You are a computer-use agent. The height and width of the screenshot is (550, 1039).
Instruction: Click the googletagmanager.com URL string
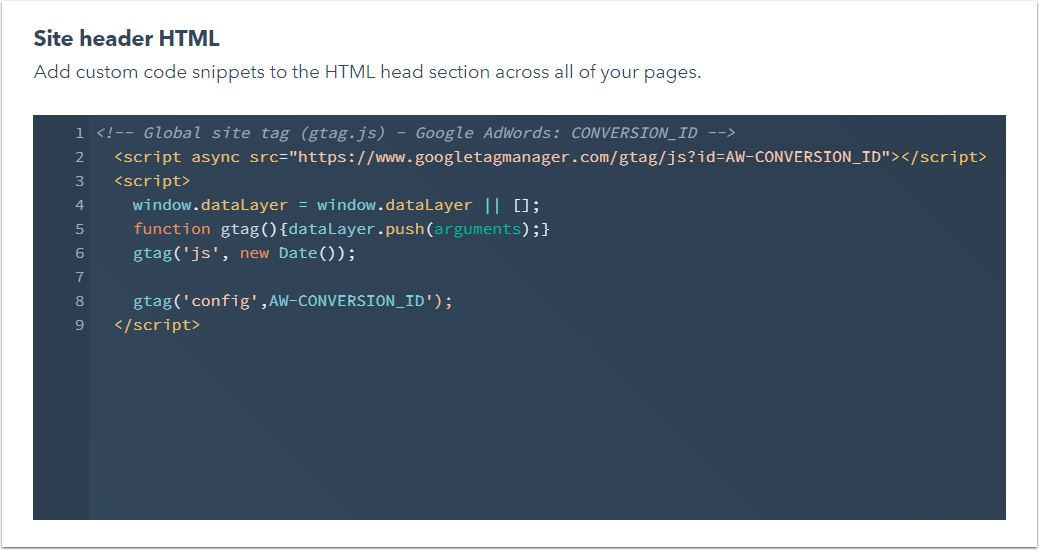pos(593,157)
